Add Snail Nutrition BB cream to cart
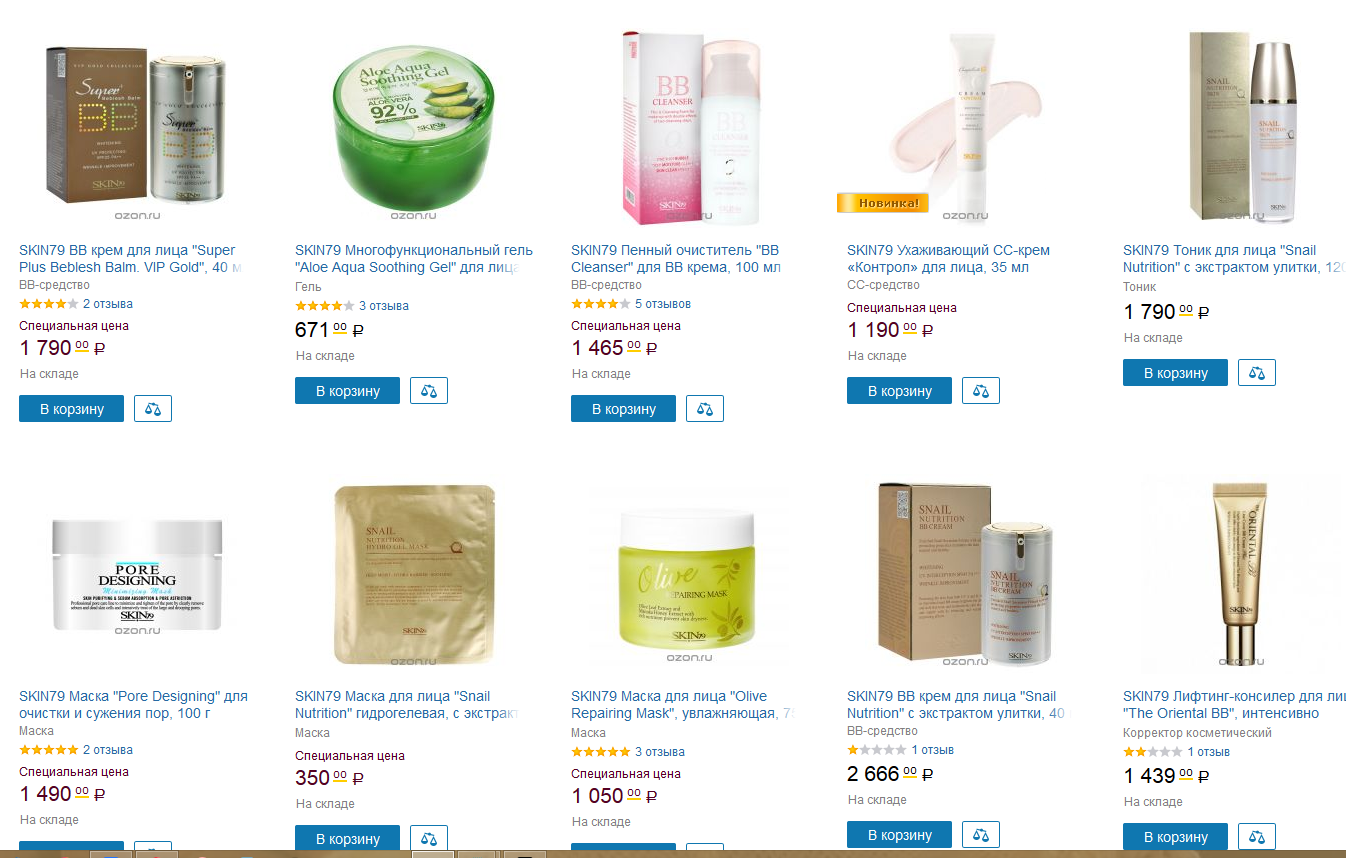 pyautogui.click(x=899, y=834)
